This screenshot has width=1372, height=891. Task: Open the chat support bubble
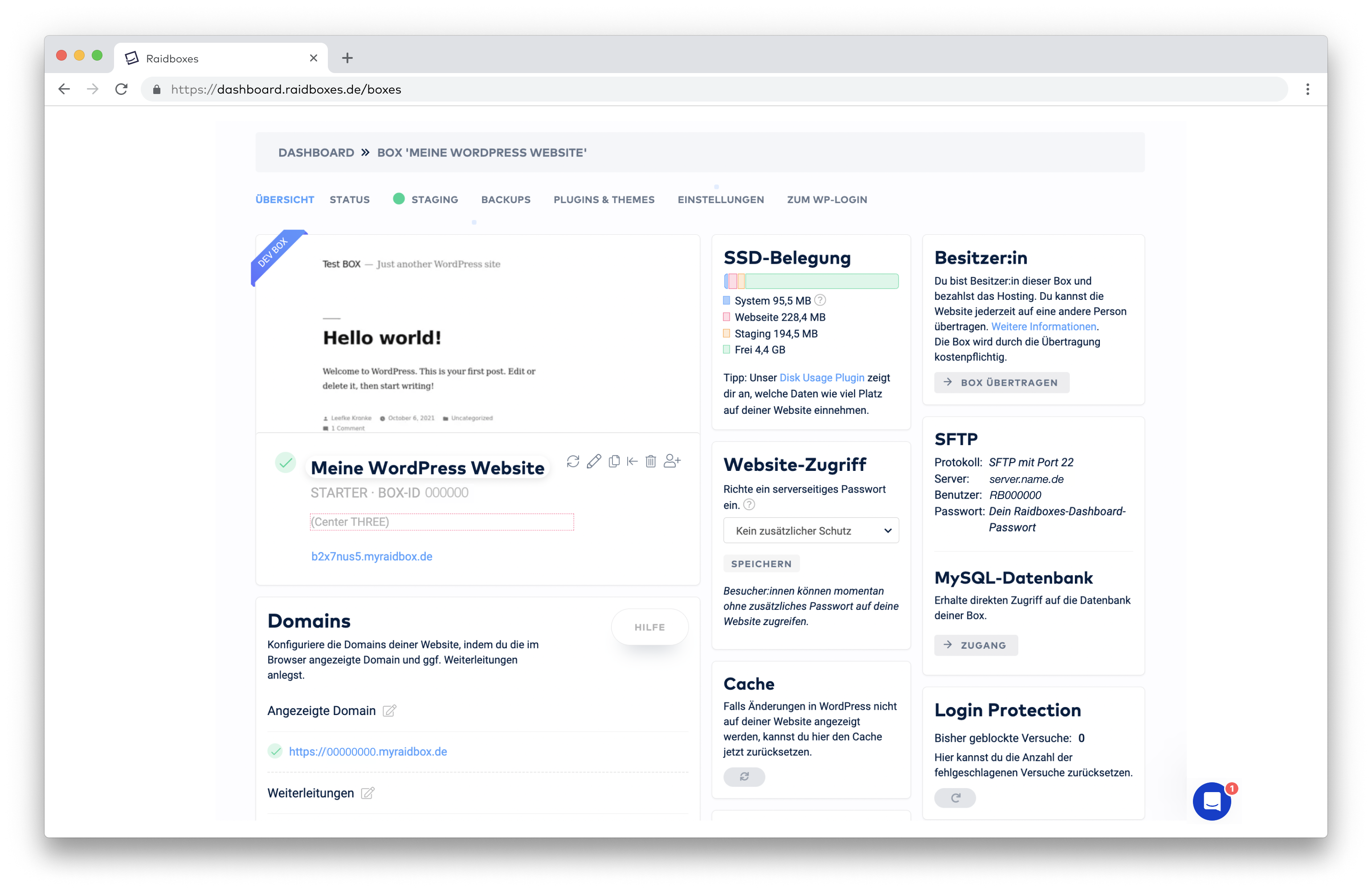click(x=1212, y=801)
